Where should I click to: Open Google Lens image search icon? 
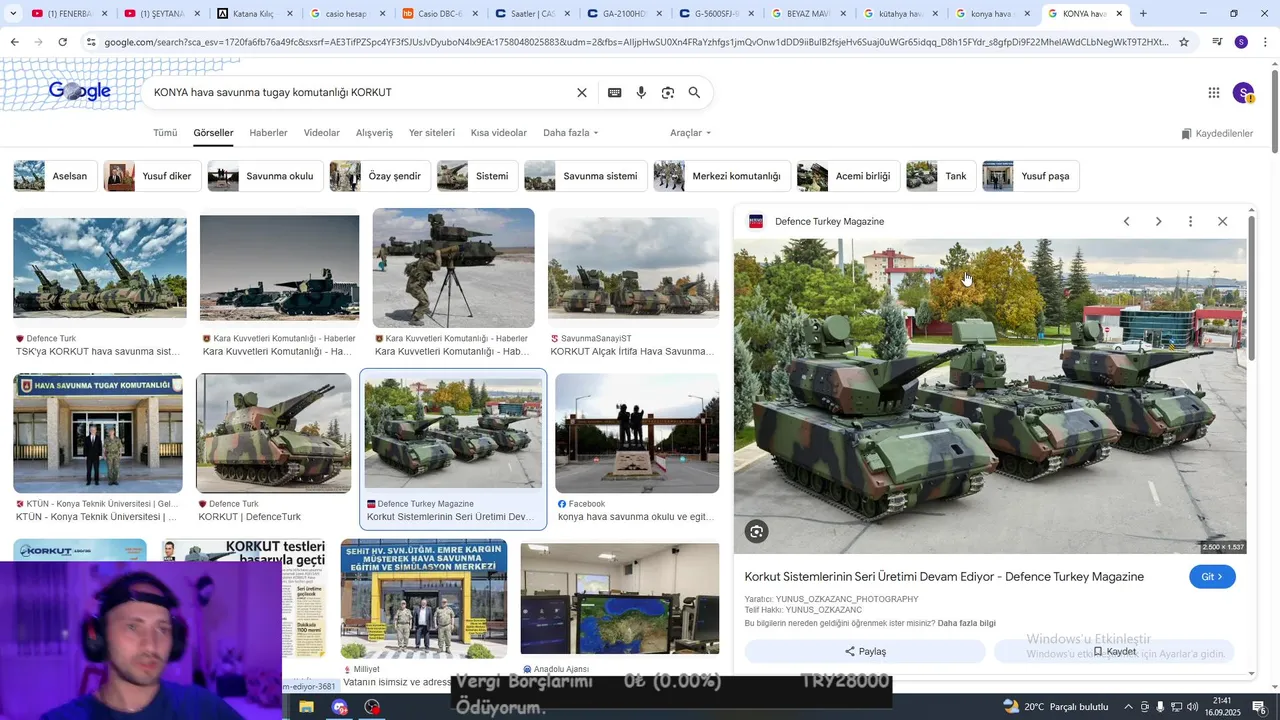pos(668,93)
